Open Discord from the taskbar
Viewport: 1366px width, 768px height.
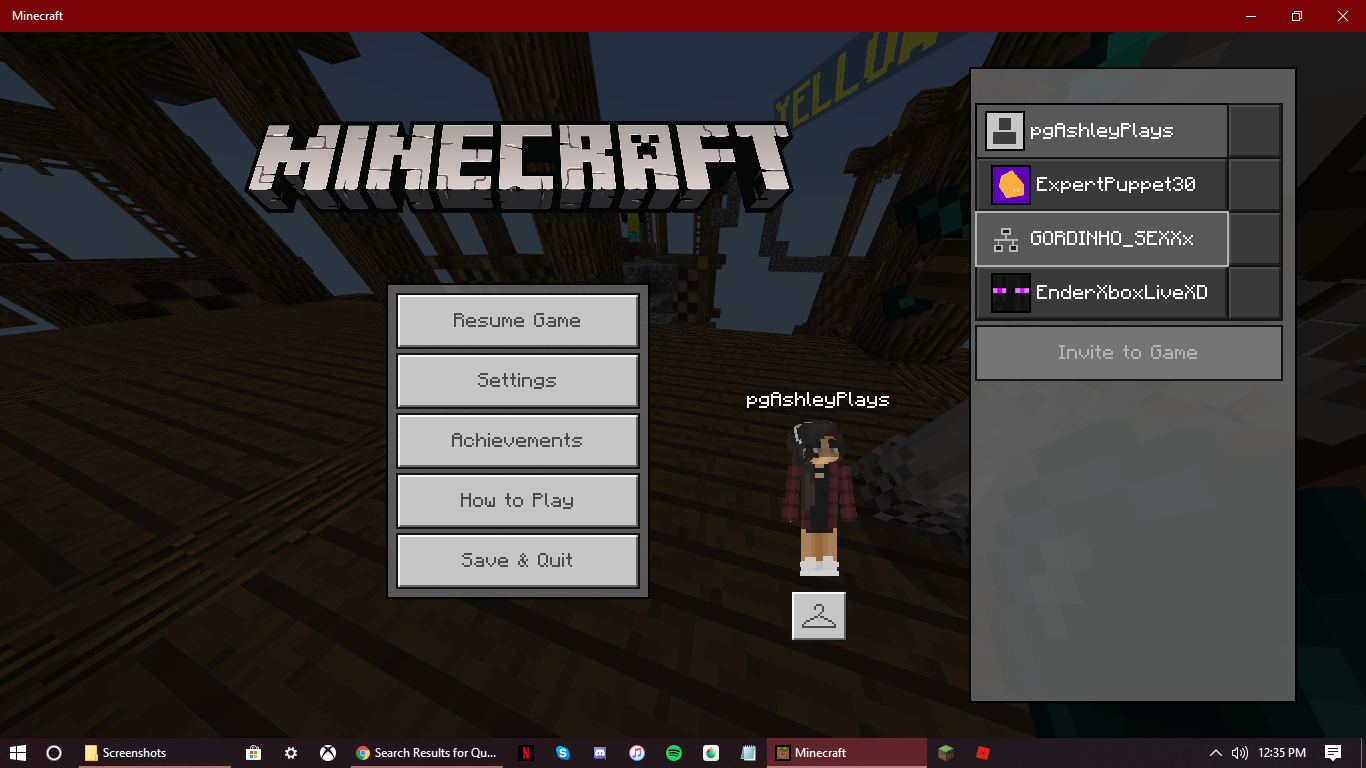[x=600, y=753]
